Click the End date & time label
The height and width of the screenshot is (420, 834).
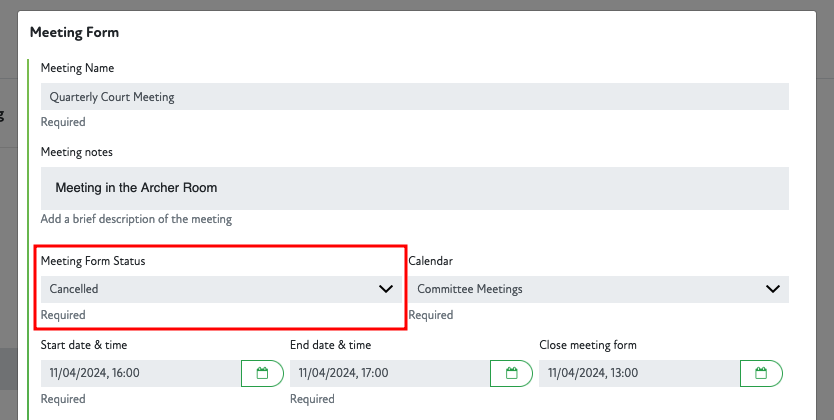point(330,345)
